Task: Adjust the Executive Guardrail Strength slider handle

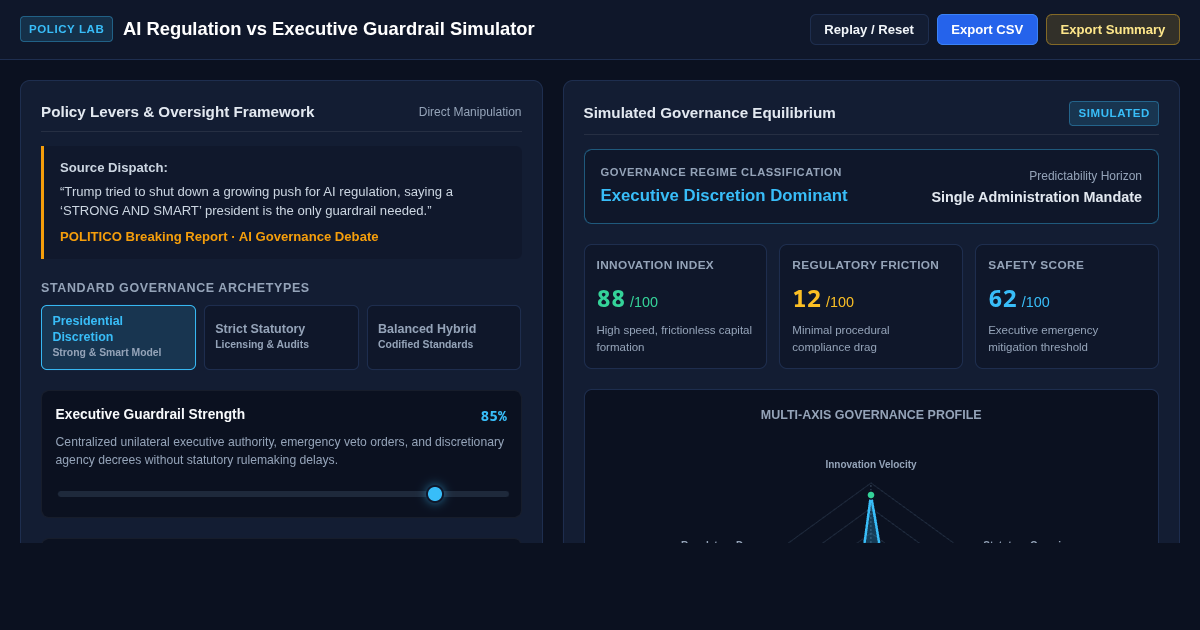Action: (x=435, y=494)
